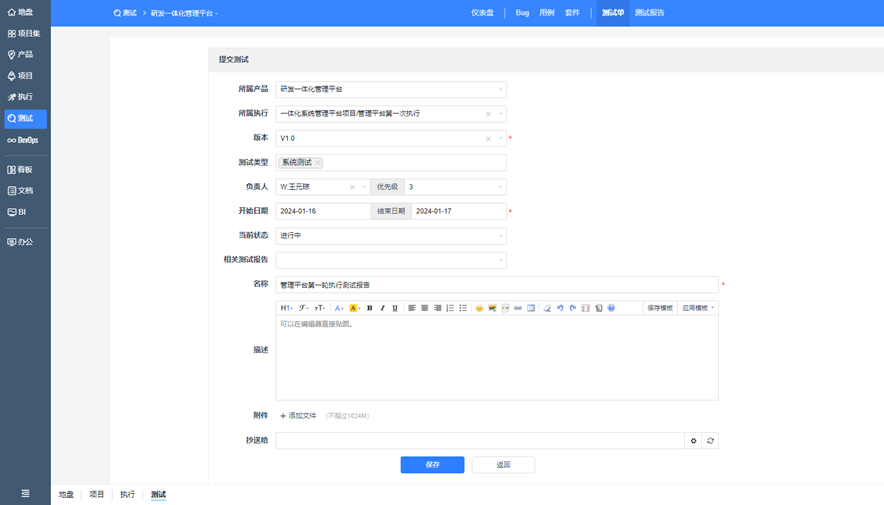Screen dimensions: 884x505
Task: Switch to 用例 tab
Action: (x=547, y=12)
